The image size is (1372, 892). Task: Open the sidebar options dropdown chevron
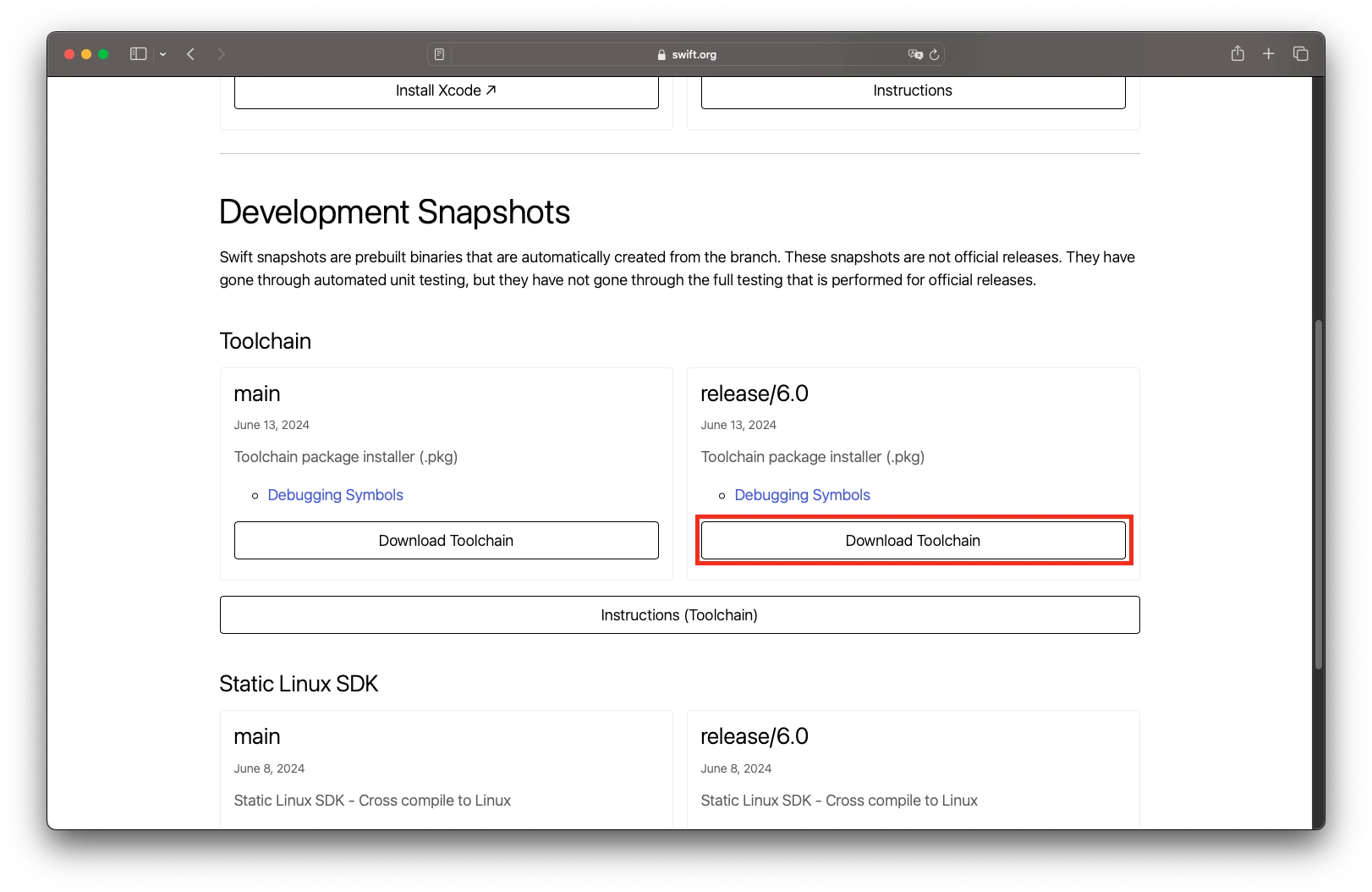pos(162,53)
